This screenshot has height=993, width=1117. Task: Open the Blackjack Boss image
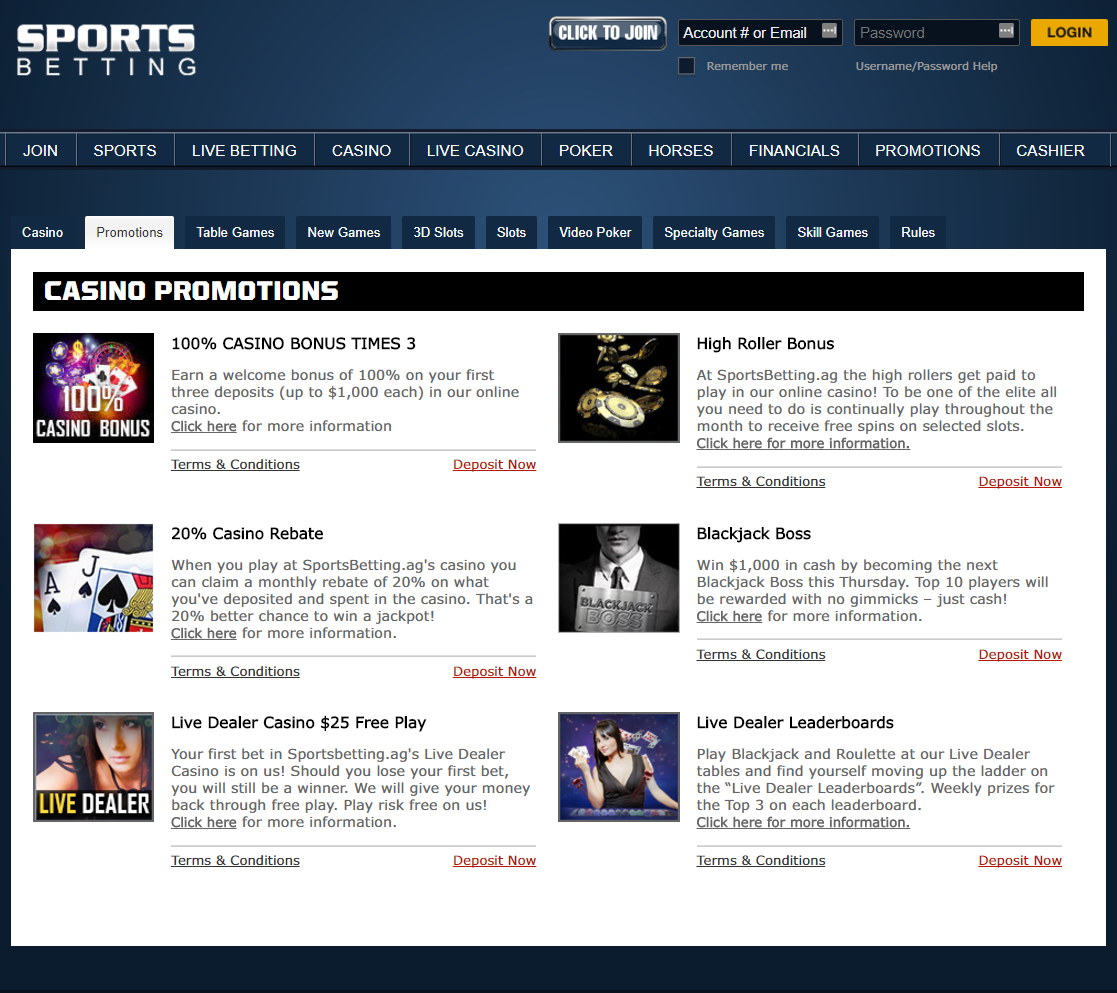[618, 578]
